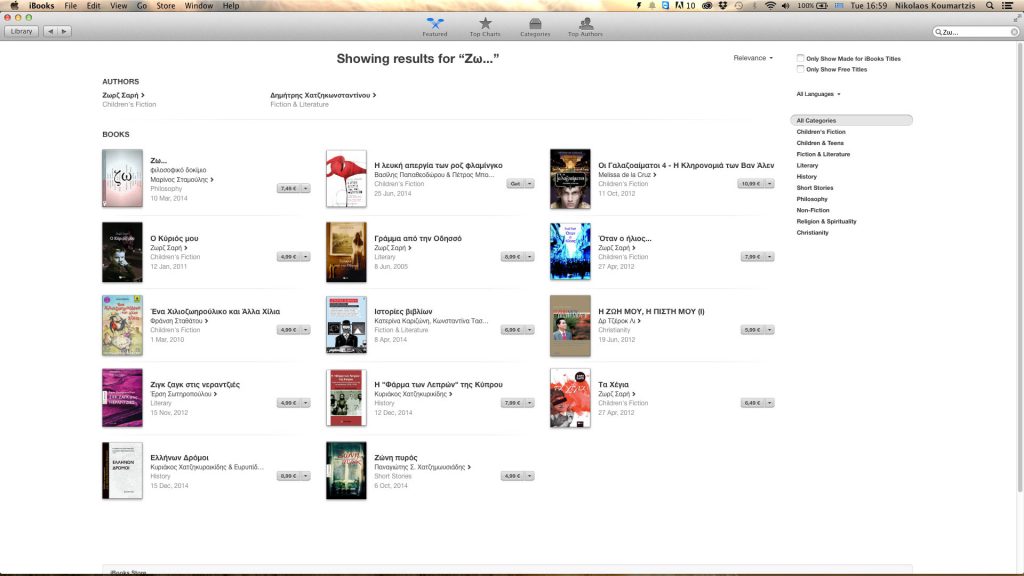Open the Go menu
Viewport: 1024px width, 576px height.
[x=142, y=5]
